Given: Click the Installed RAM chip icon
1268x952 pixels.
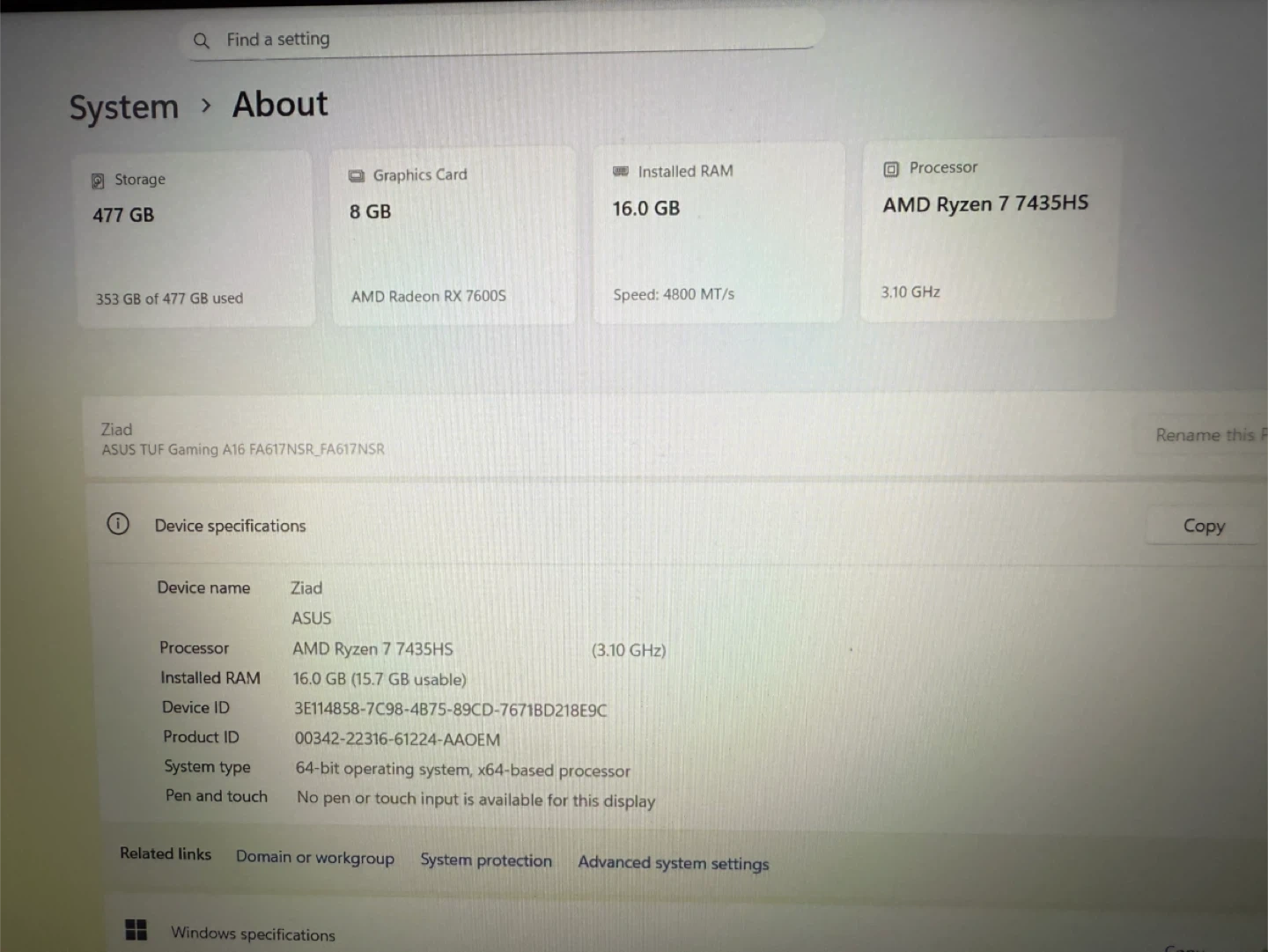Looking at the screenshot, I should pyautogui.click(x=621, y=172).
